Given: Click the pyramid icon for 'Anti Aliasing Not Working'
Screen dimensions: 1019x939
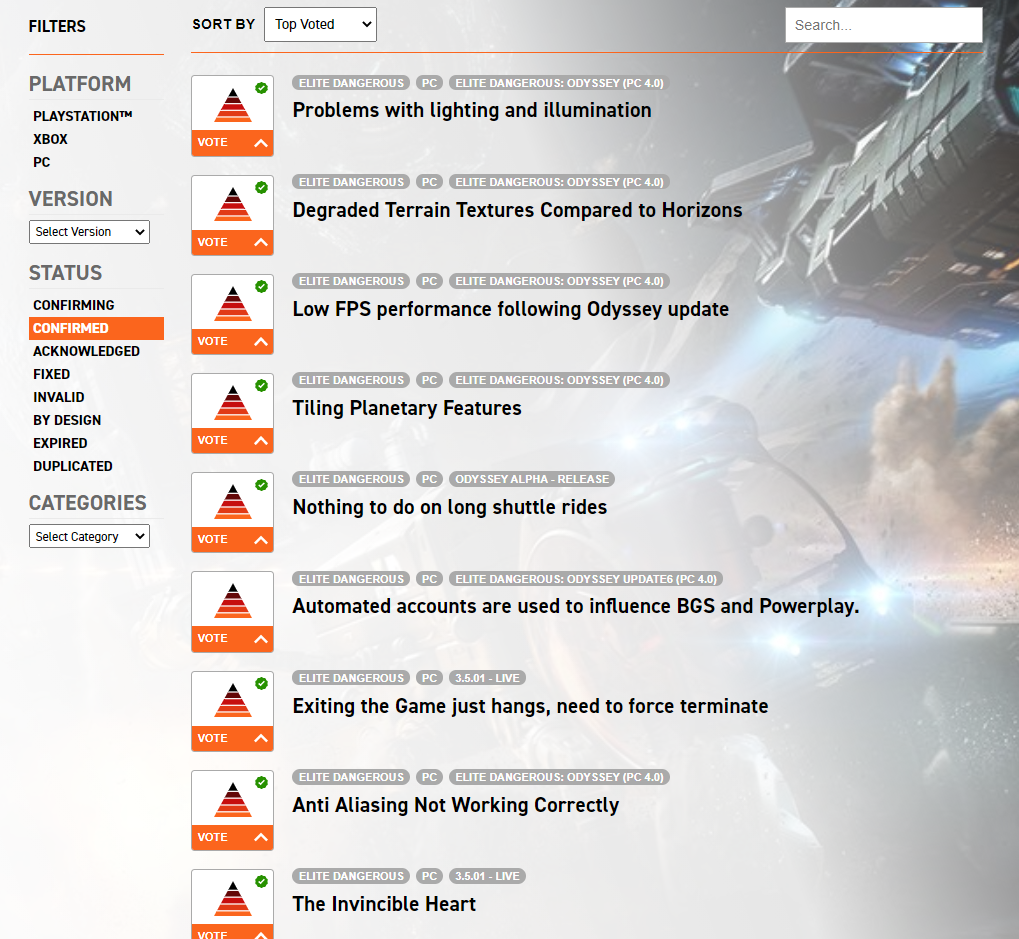Looking at the screenshot, I should (233, 799).
